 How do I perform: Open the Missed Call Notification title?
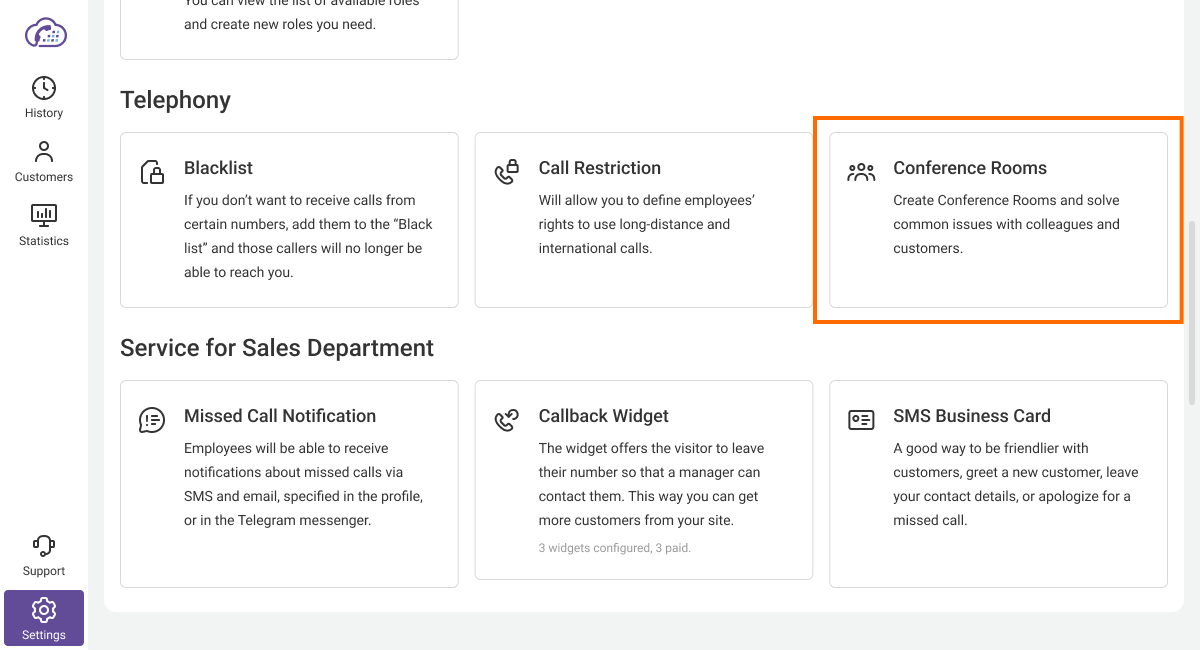coord(280,416)
